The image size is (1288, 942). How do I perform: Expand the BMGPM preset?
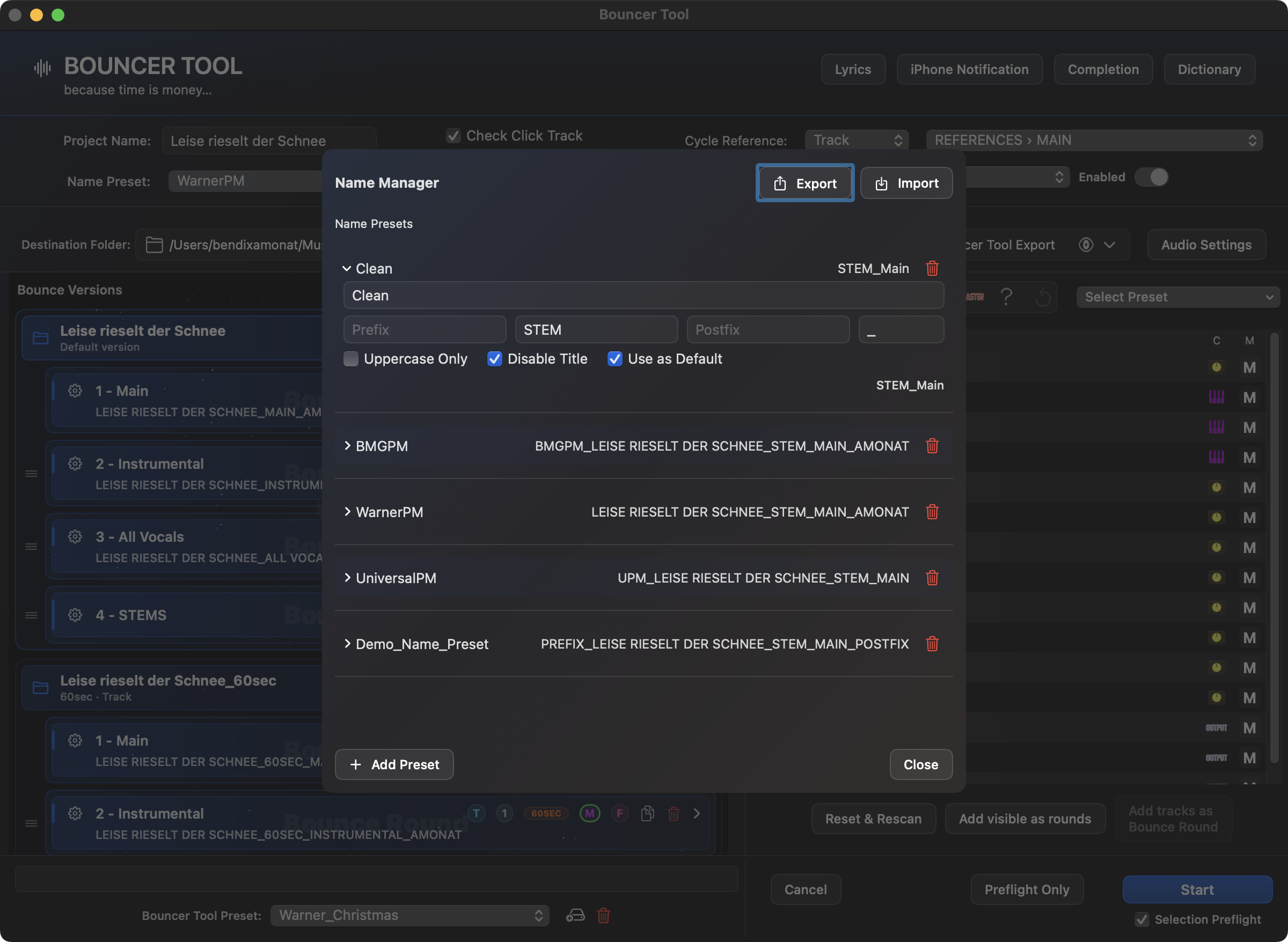pos(347,445)
